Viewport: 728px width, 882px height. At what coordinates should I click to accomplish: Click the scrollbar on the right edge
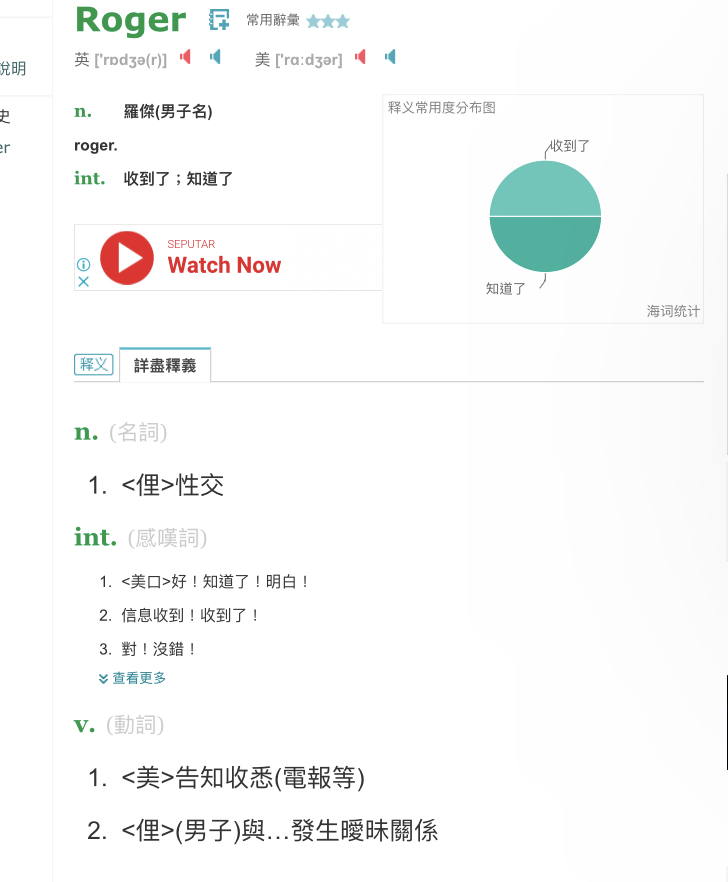[726, 720]
